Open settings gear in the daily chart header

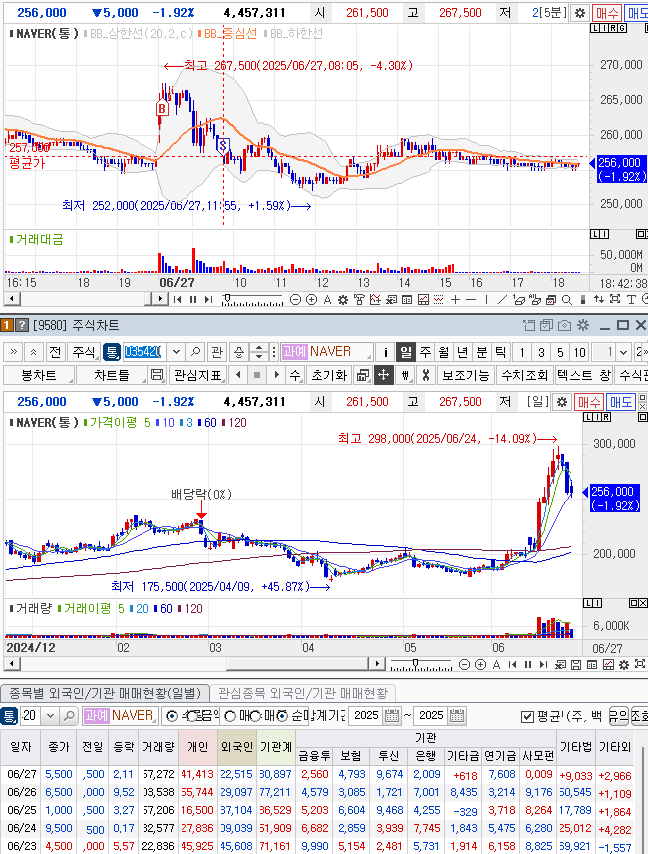[x=561, y=402]
